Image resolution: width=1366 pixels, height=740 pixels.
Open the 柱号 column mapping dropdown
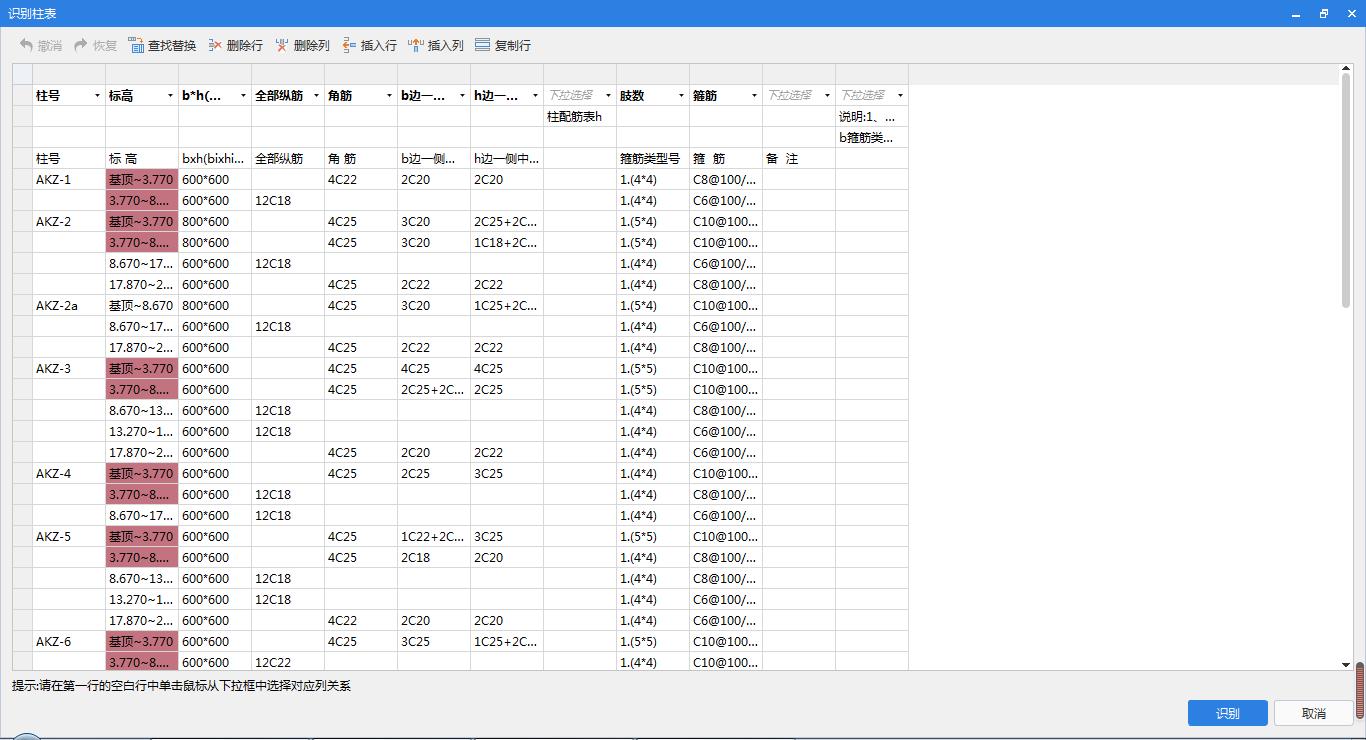click(x=97, y=96)
